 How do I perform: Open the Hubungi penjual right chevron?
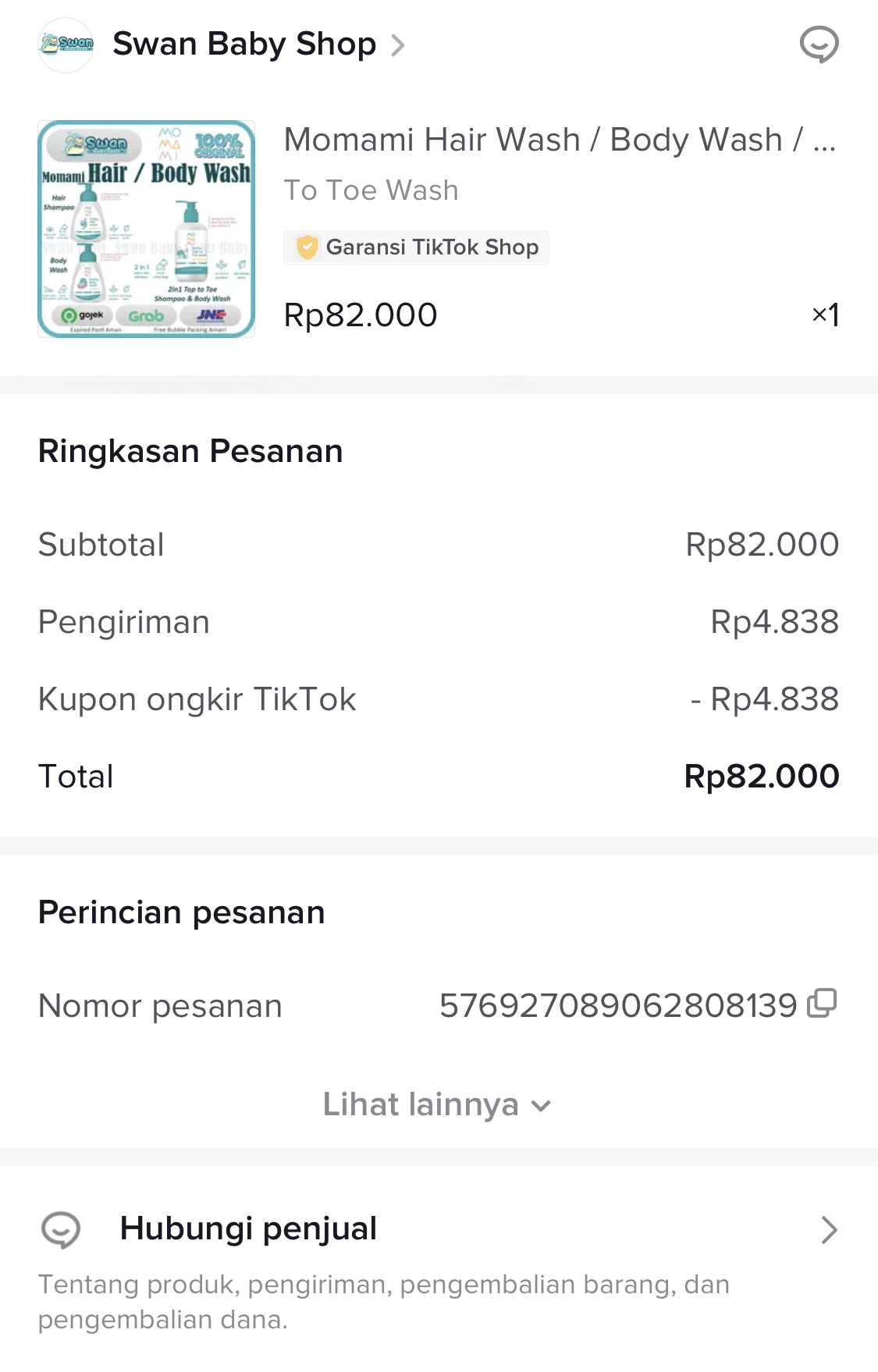[829, 1230]
